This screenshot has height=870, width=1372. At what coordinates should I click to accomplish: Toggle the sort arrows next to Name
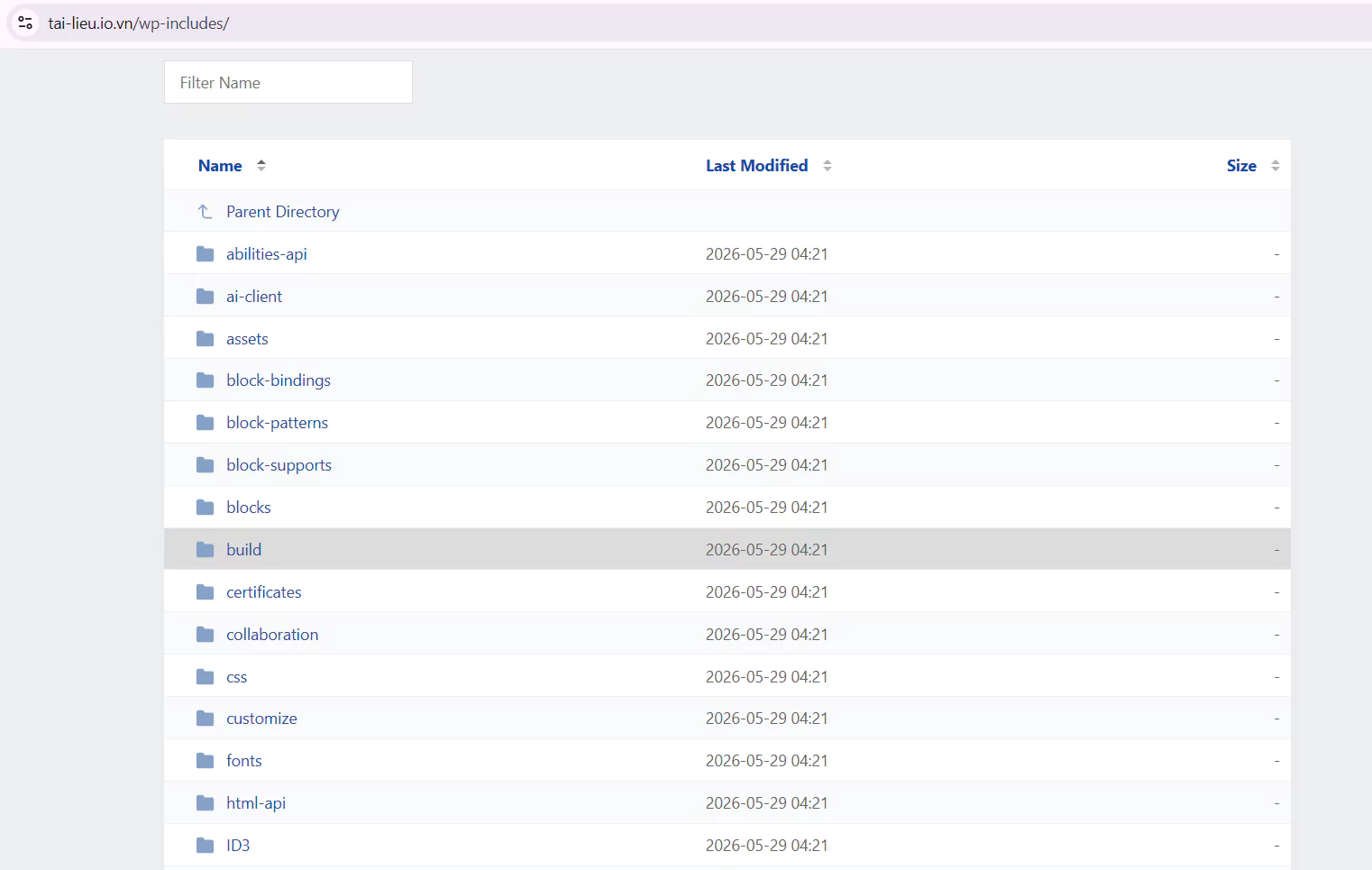261,166
